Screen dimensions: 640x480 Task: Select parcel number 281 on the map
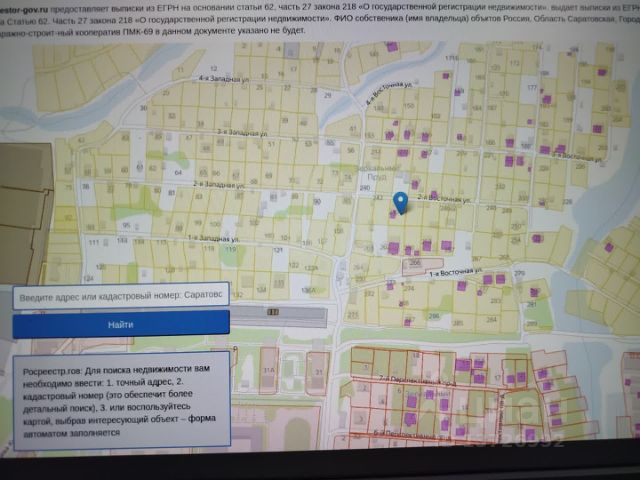coord(531,304)
